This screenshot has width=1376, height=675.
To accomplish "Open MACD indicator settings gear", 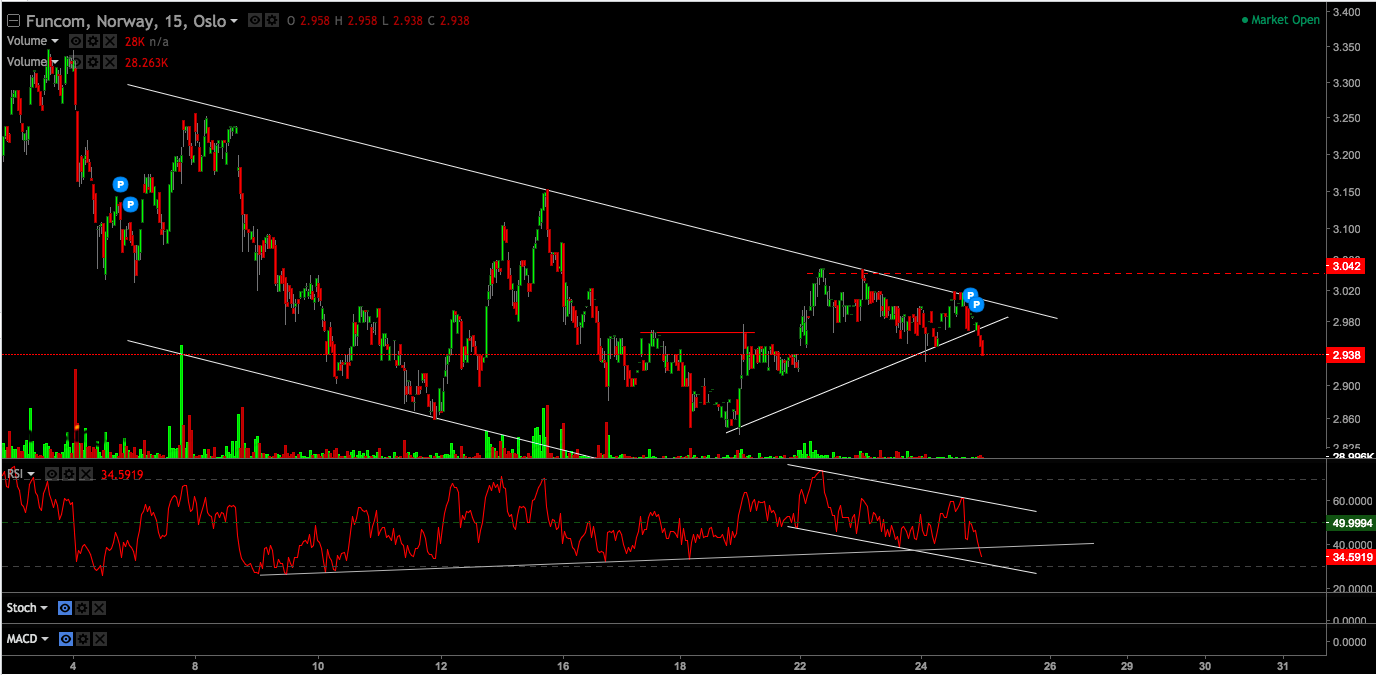I will pos(82,638).
